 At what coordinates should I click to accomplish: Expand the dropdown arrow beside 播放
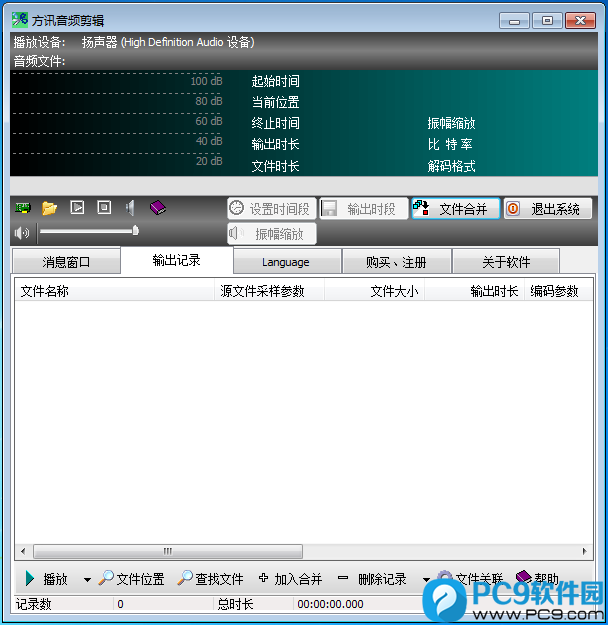pyautogui.click(x=87, y=580)
